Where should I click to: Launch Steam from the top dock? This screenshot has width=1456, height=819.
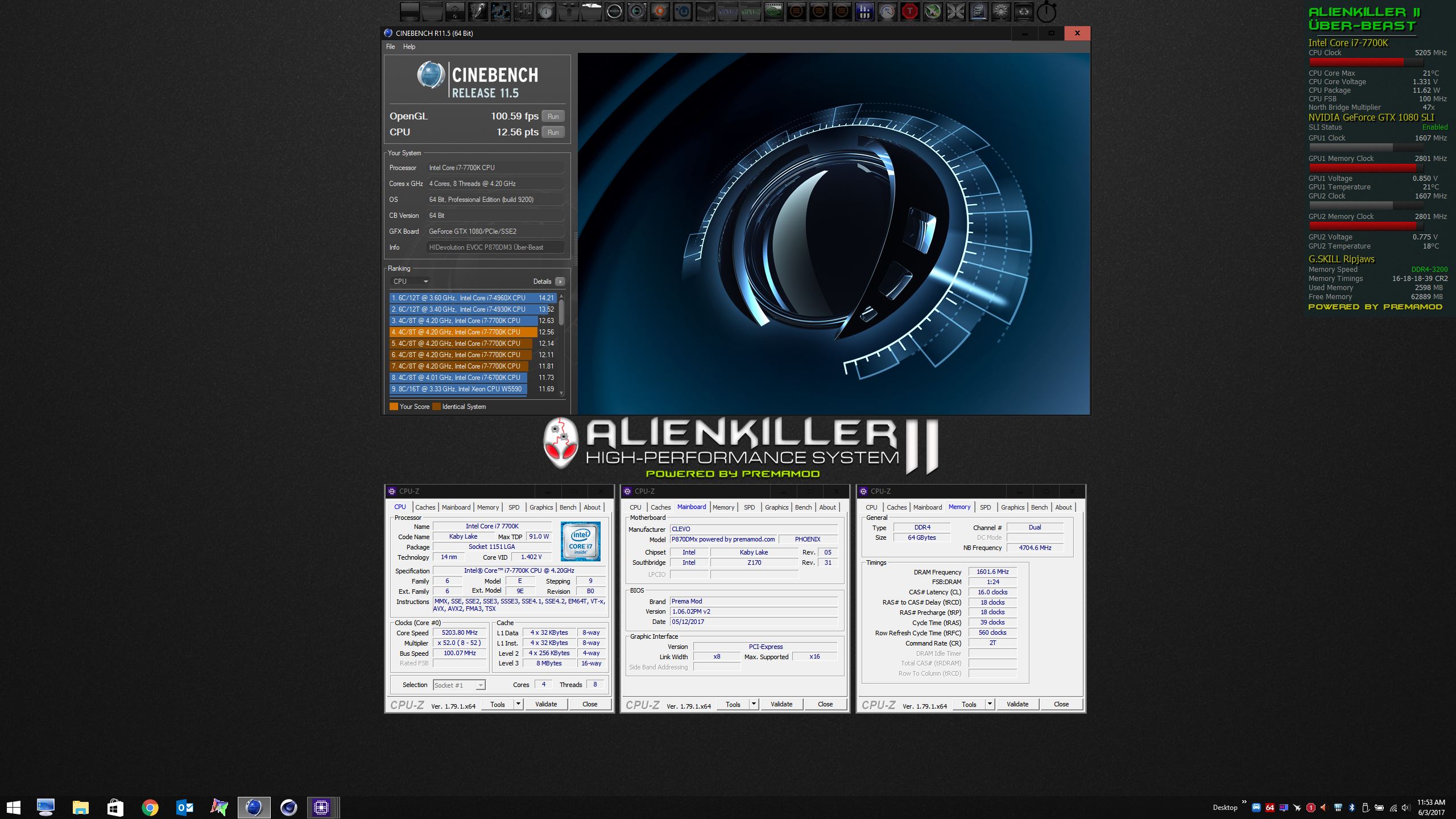click(705, 11)
